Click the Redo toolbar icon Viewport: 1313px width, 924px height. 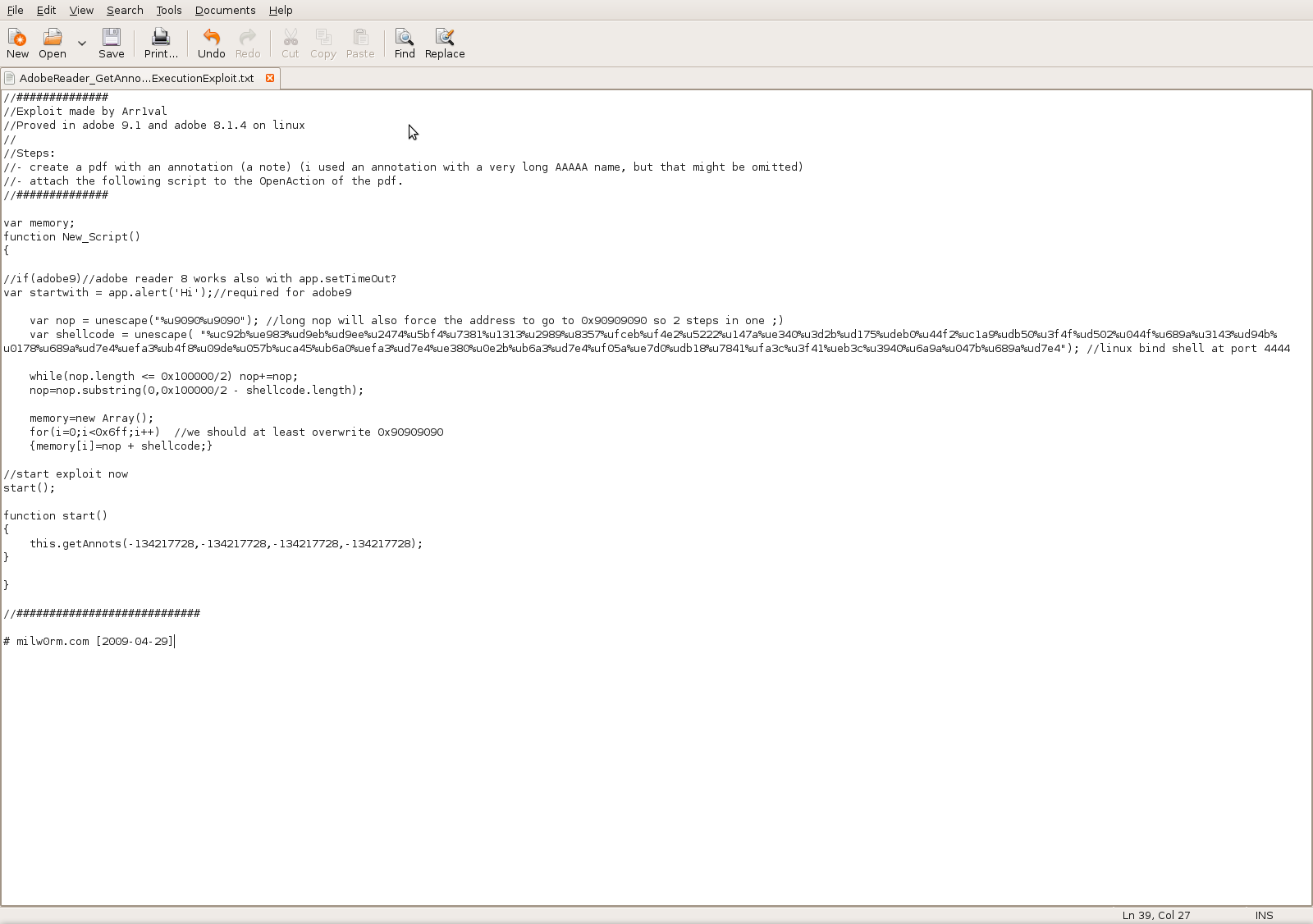tap(248, 43)
